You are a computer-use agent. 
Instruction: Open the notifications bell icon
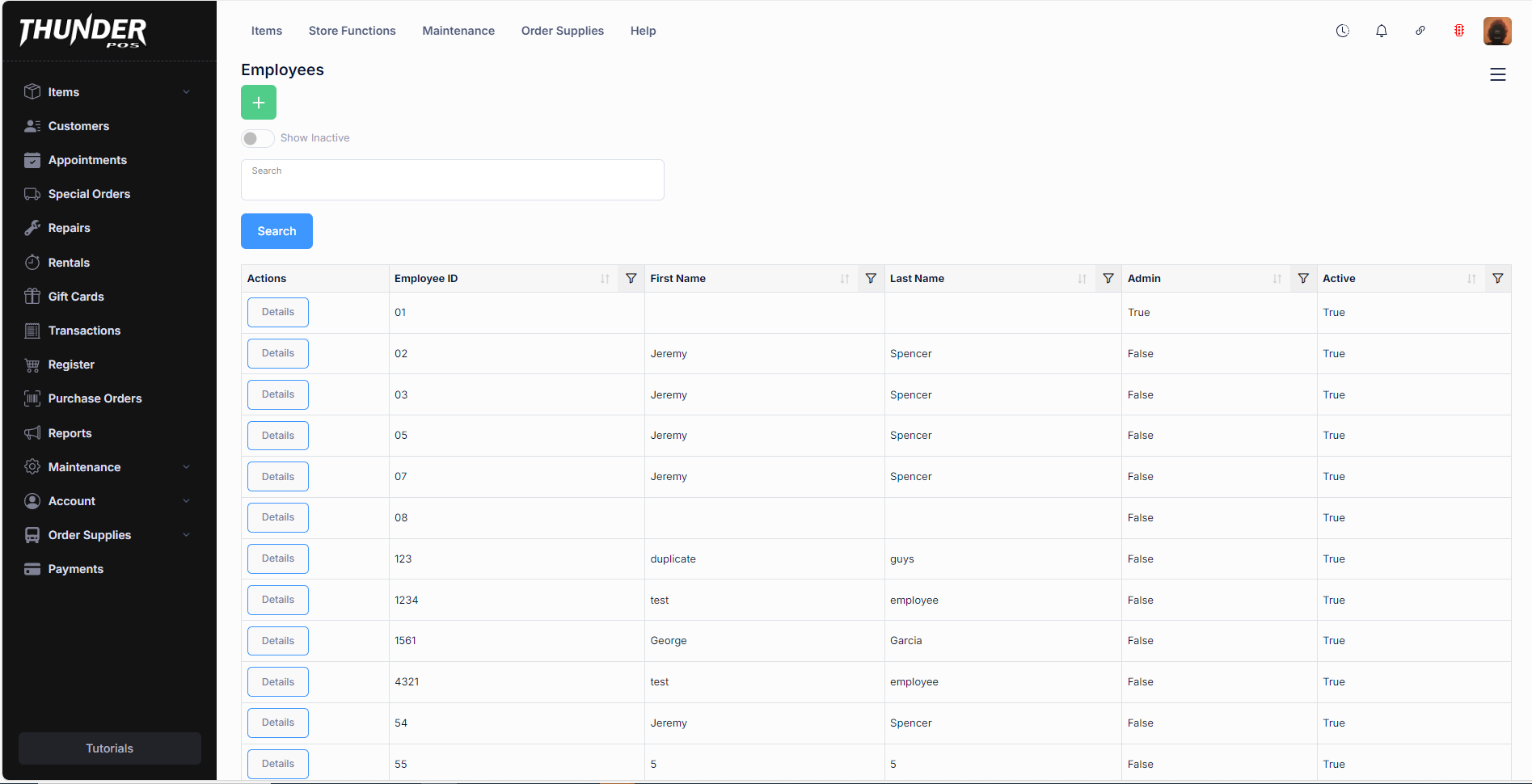pyautogui.click(x=1381, y=31)
